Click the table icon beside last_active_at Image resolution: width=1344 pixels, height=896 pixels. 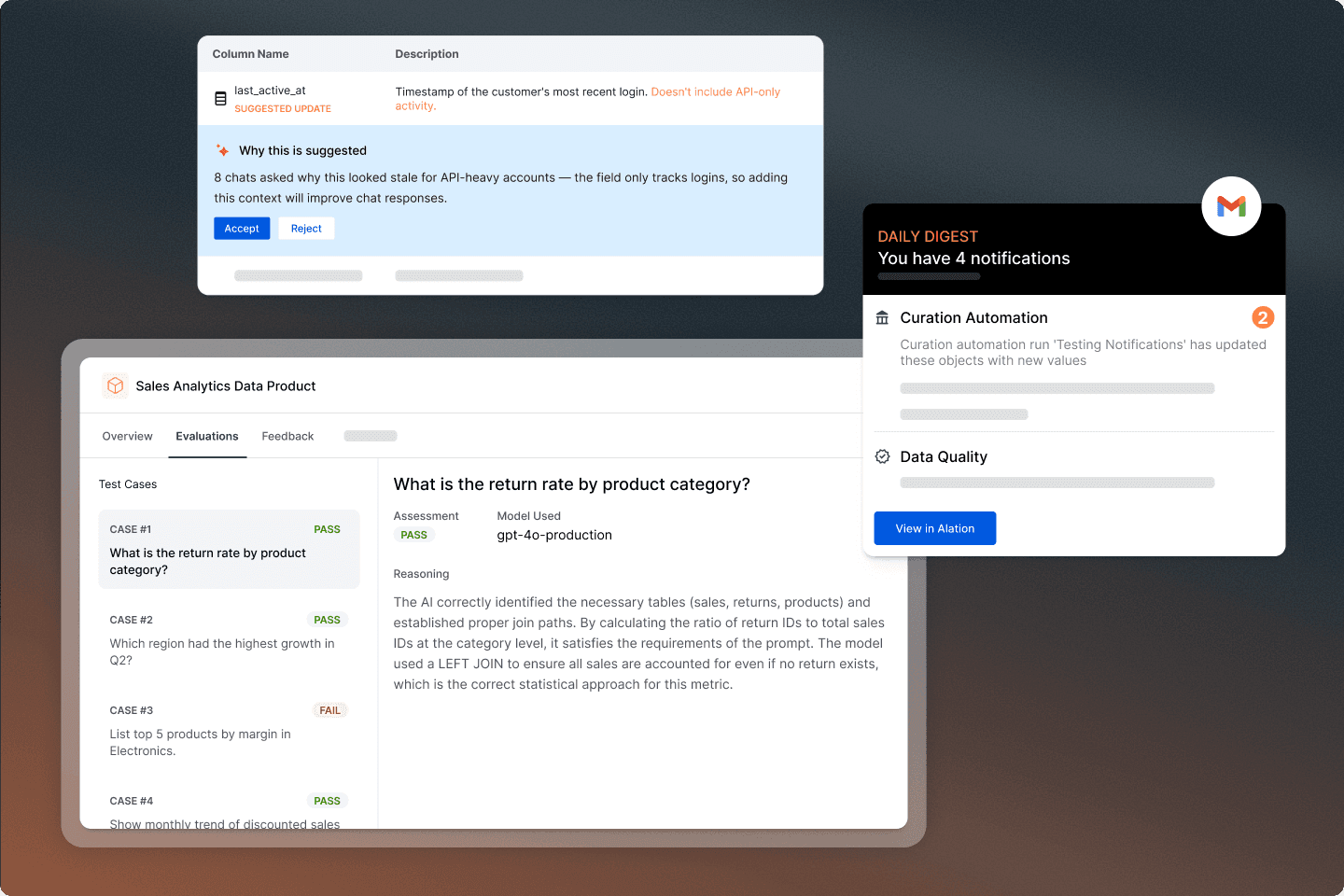(221, 99)
